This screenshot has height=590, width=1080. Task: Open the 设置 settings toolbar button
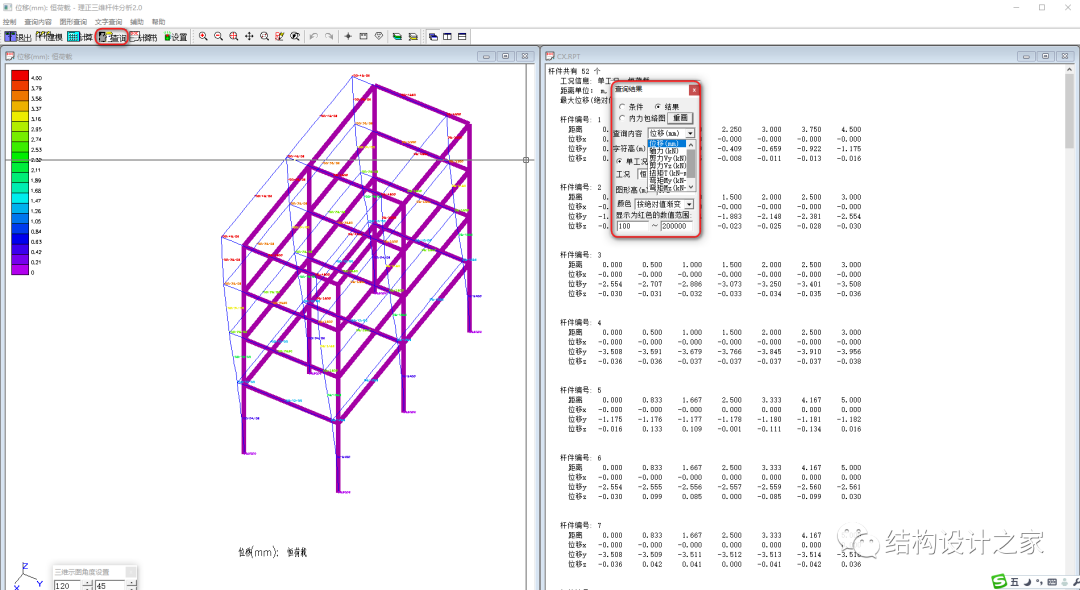(x=175, y=36)
